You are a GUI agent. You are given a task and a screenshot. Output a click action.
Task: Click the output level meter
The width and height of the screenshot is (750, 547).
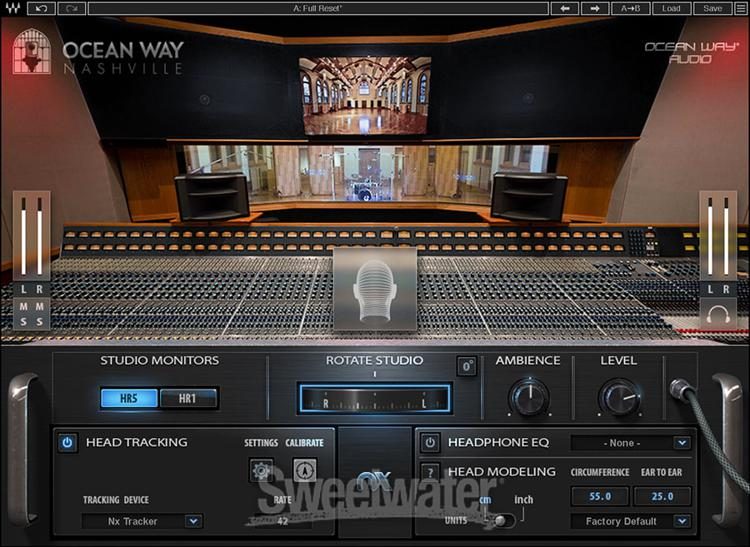[718, 236]
